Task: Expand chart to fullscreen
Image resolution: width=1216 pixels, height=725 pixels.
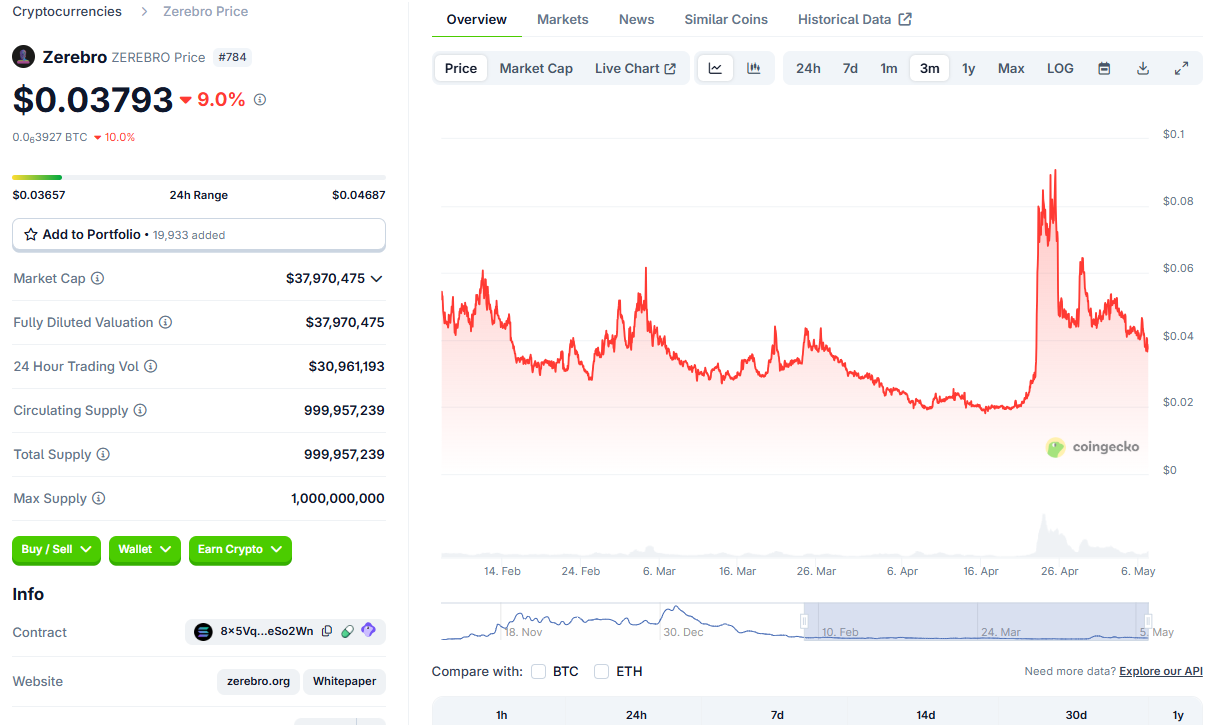Action: (x=1181, y=68)
